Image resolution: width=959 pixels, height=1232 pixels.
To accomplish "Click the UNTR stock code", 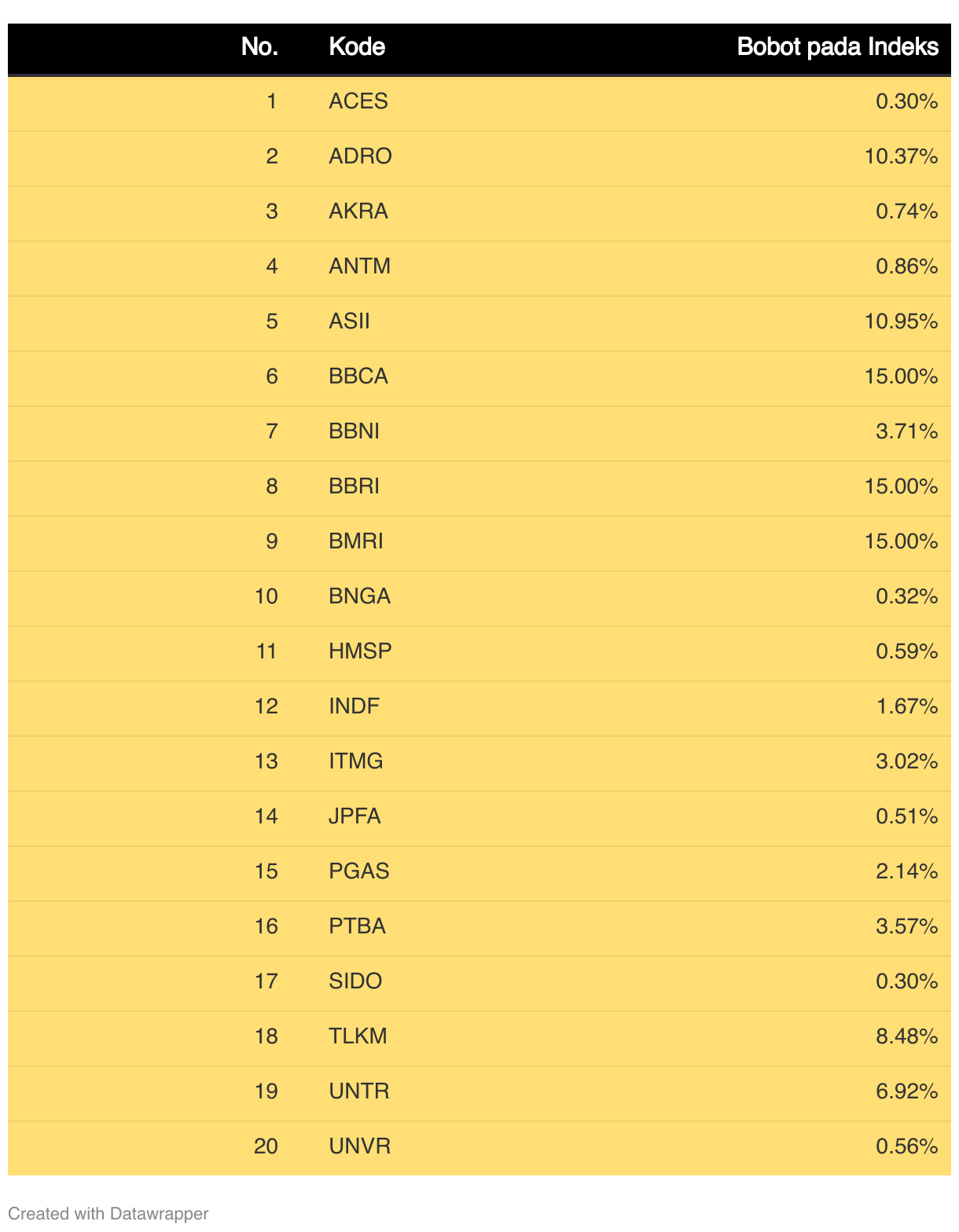I will click(x=359, y=1091).
